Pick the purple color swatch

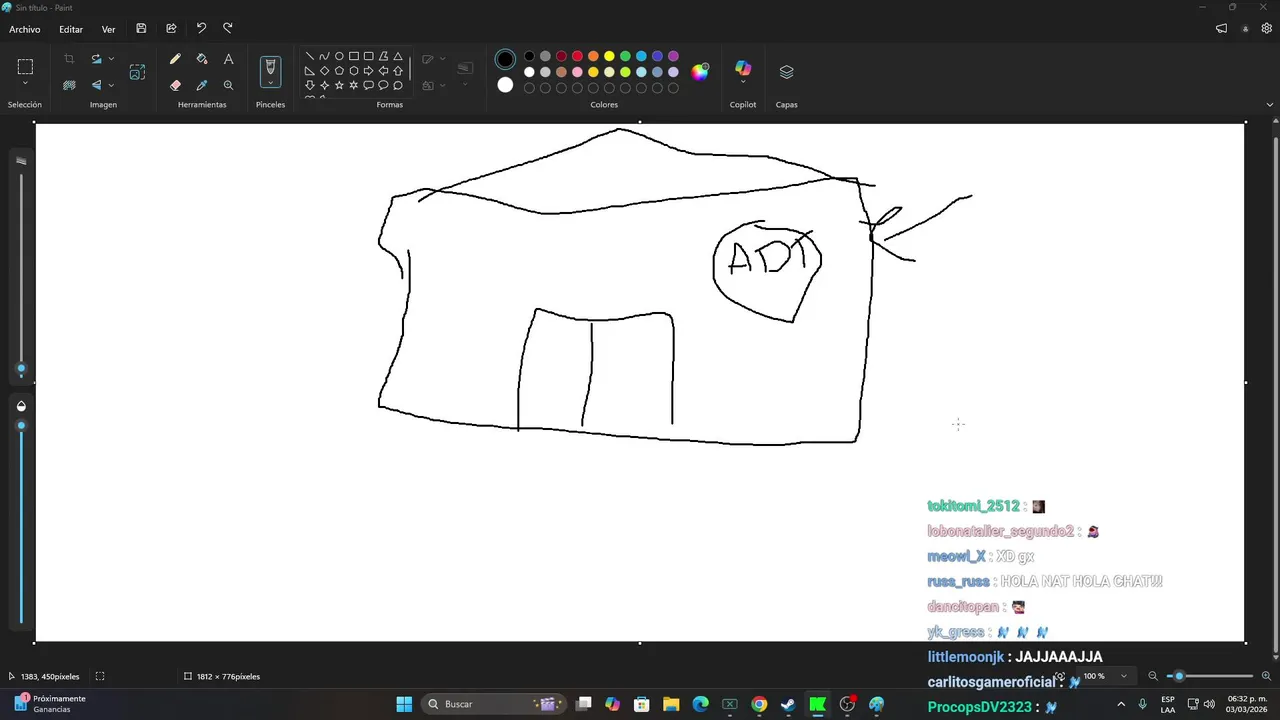673,56
